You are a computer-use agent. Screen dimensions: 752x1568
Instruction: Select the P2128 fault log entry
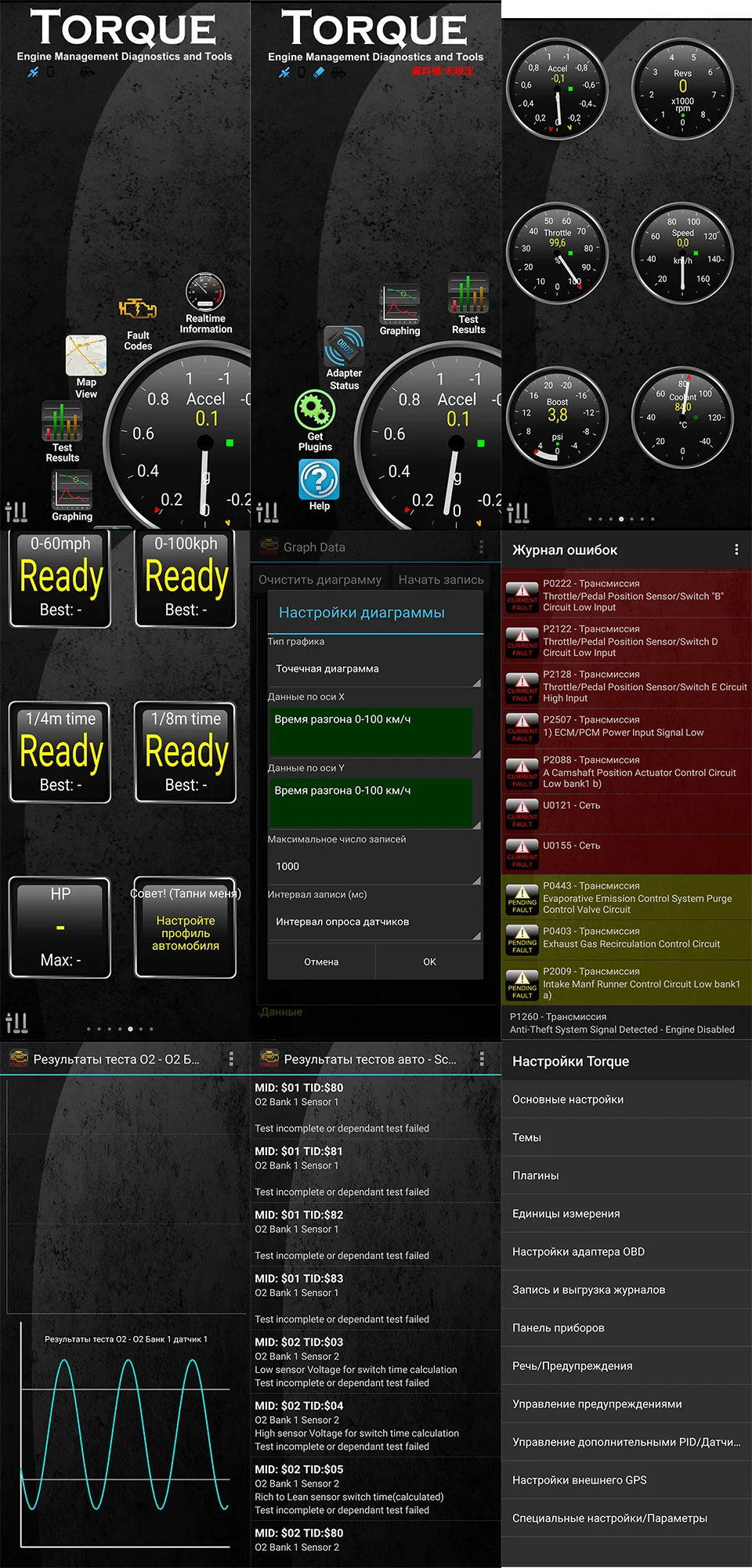627,686
